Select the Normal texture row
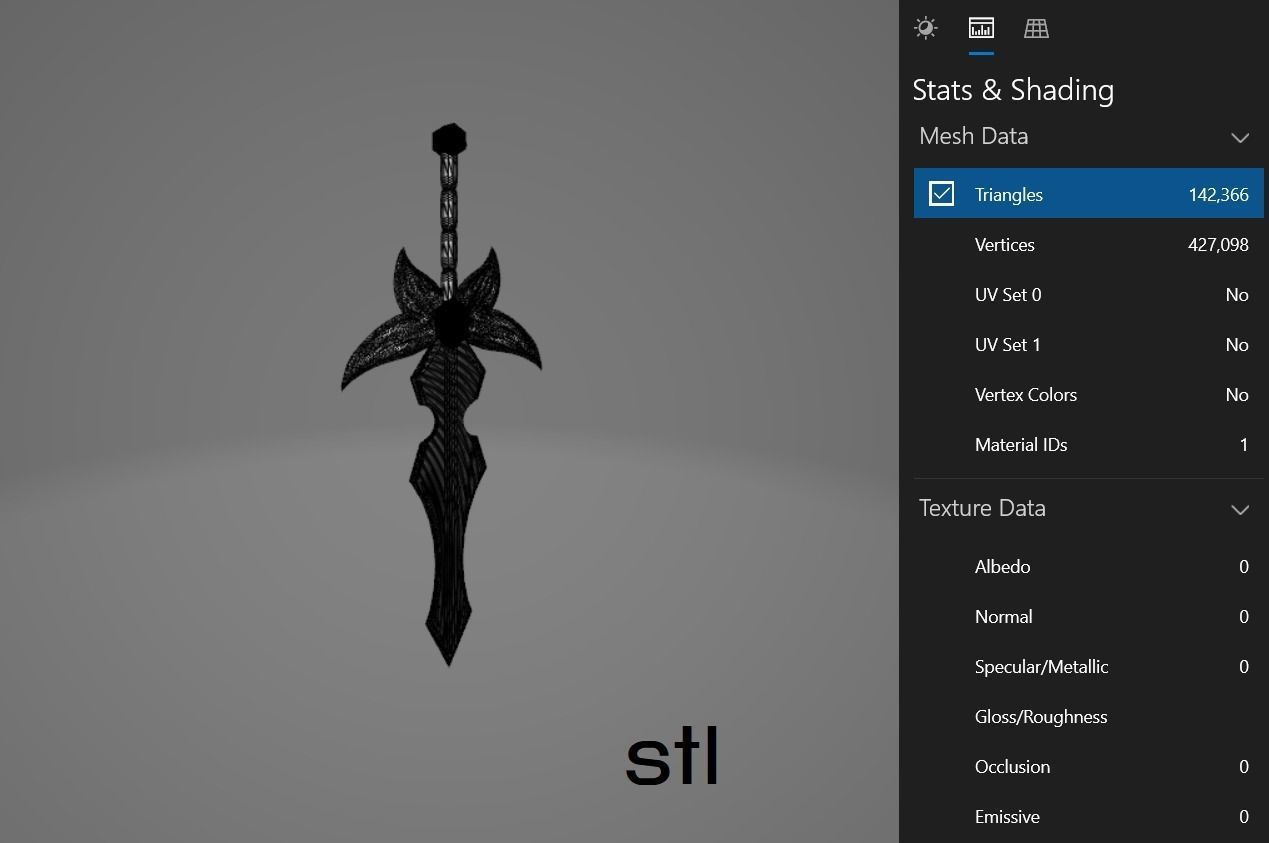Viewport: 1269px width, 843px height. [x=1089, y=616]
